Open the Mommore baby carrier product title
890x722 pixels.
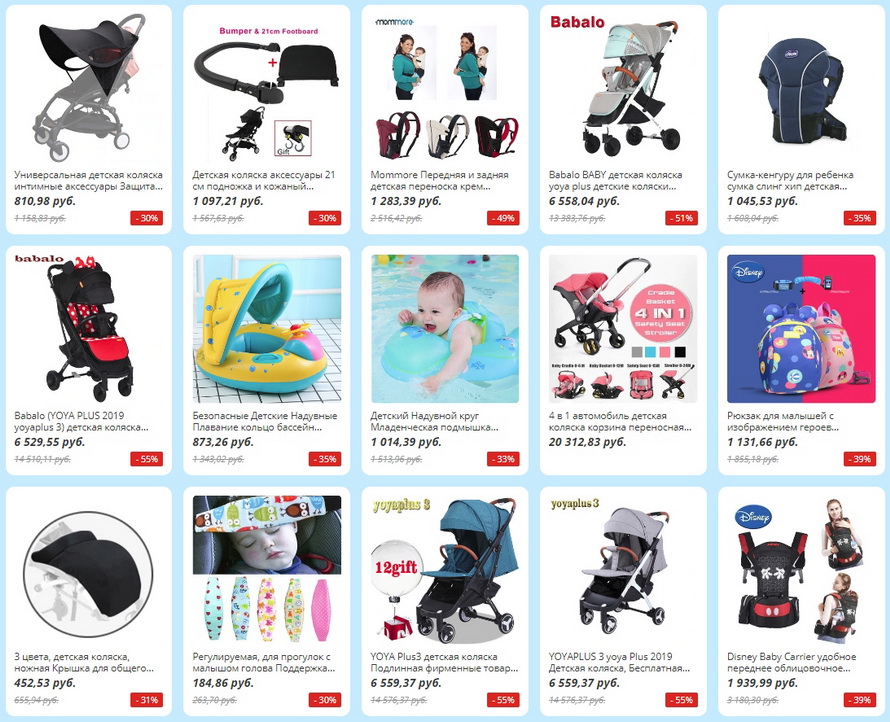439,180
